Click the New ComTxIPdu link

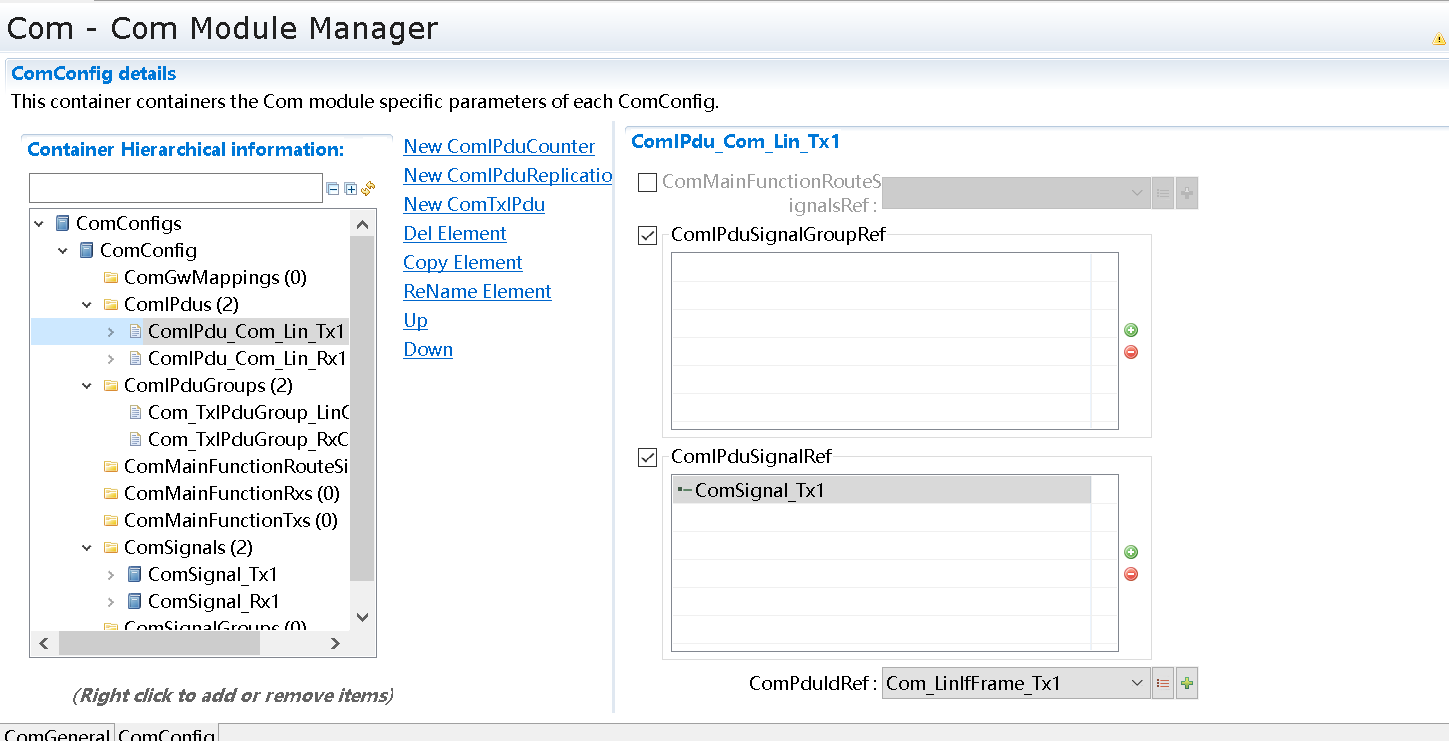[x=473, y=204]
